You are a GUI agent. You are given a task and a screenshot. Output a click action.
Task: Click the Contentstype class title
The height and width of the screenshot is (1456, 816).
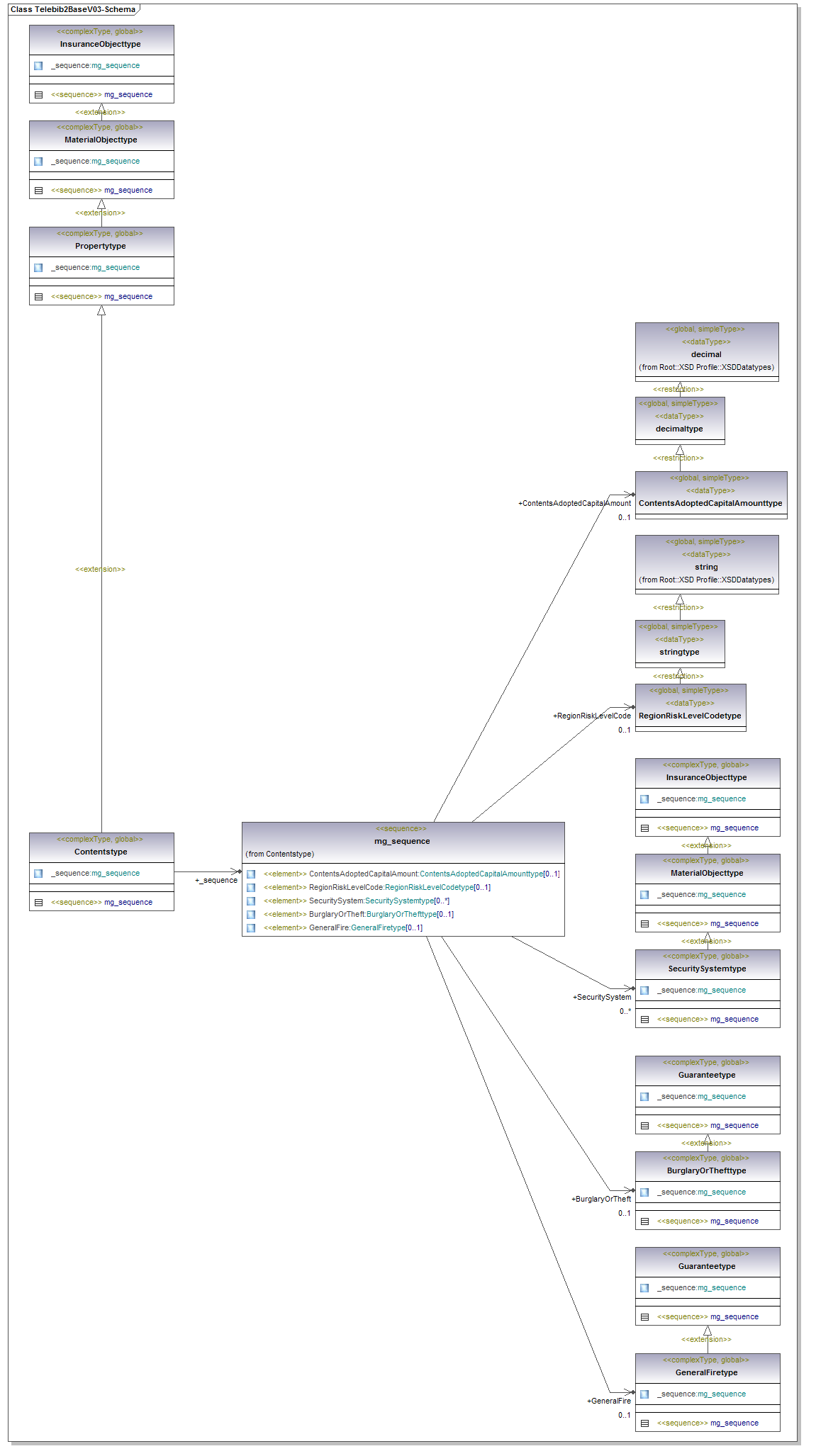[101, 852]
